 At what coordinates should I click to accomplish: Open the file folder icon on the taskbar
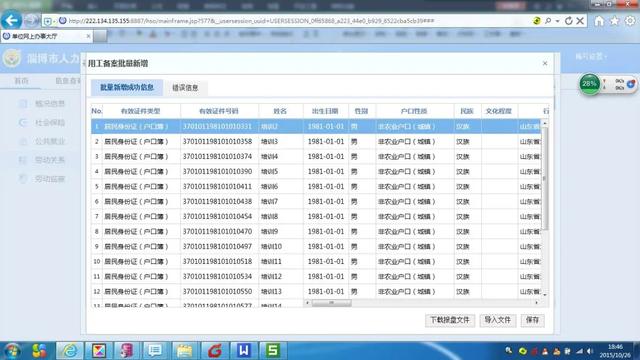tap(184, 351)
